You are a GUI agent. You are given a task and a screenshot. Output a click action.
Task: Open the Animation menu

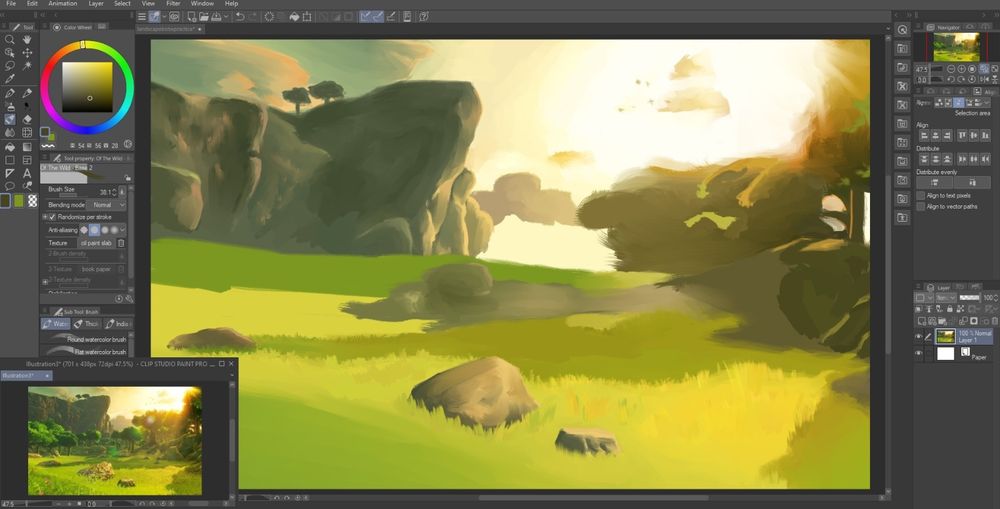62,4
